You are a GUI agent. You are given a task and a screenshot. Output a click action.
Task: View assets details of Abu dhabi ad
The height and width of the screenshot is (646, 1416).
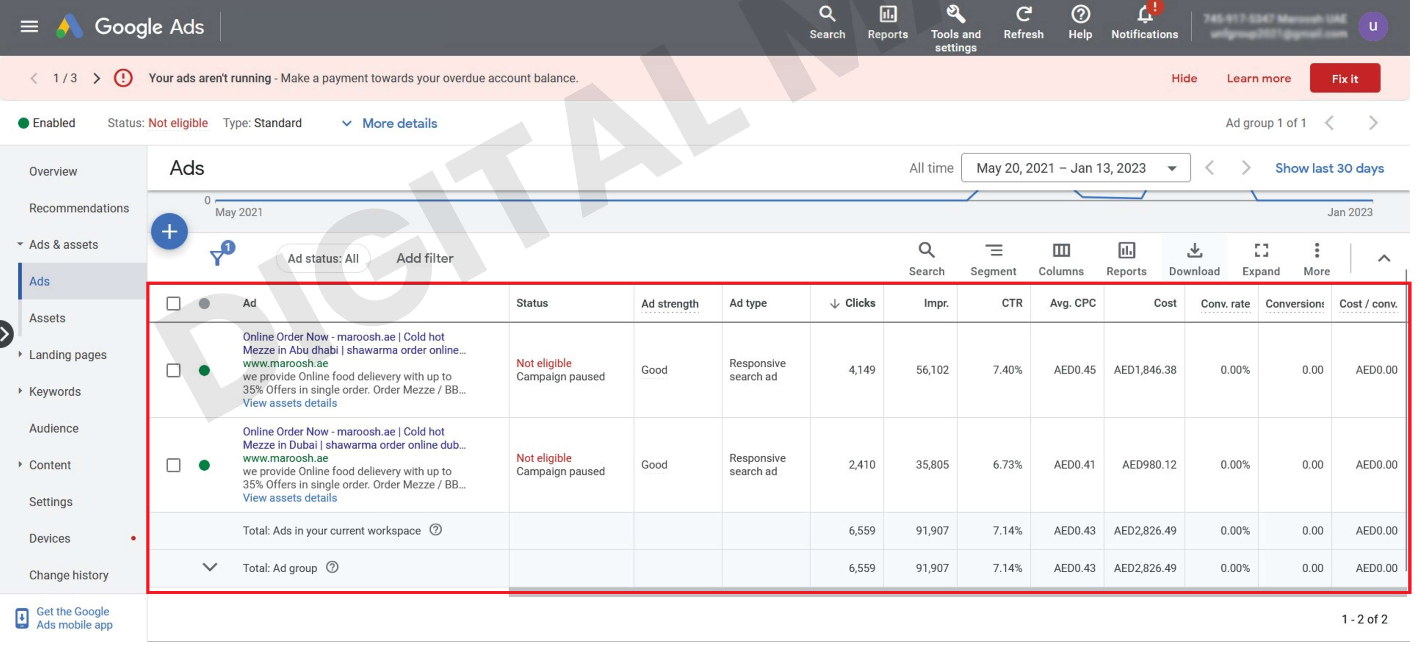coord(290,403)
